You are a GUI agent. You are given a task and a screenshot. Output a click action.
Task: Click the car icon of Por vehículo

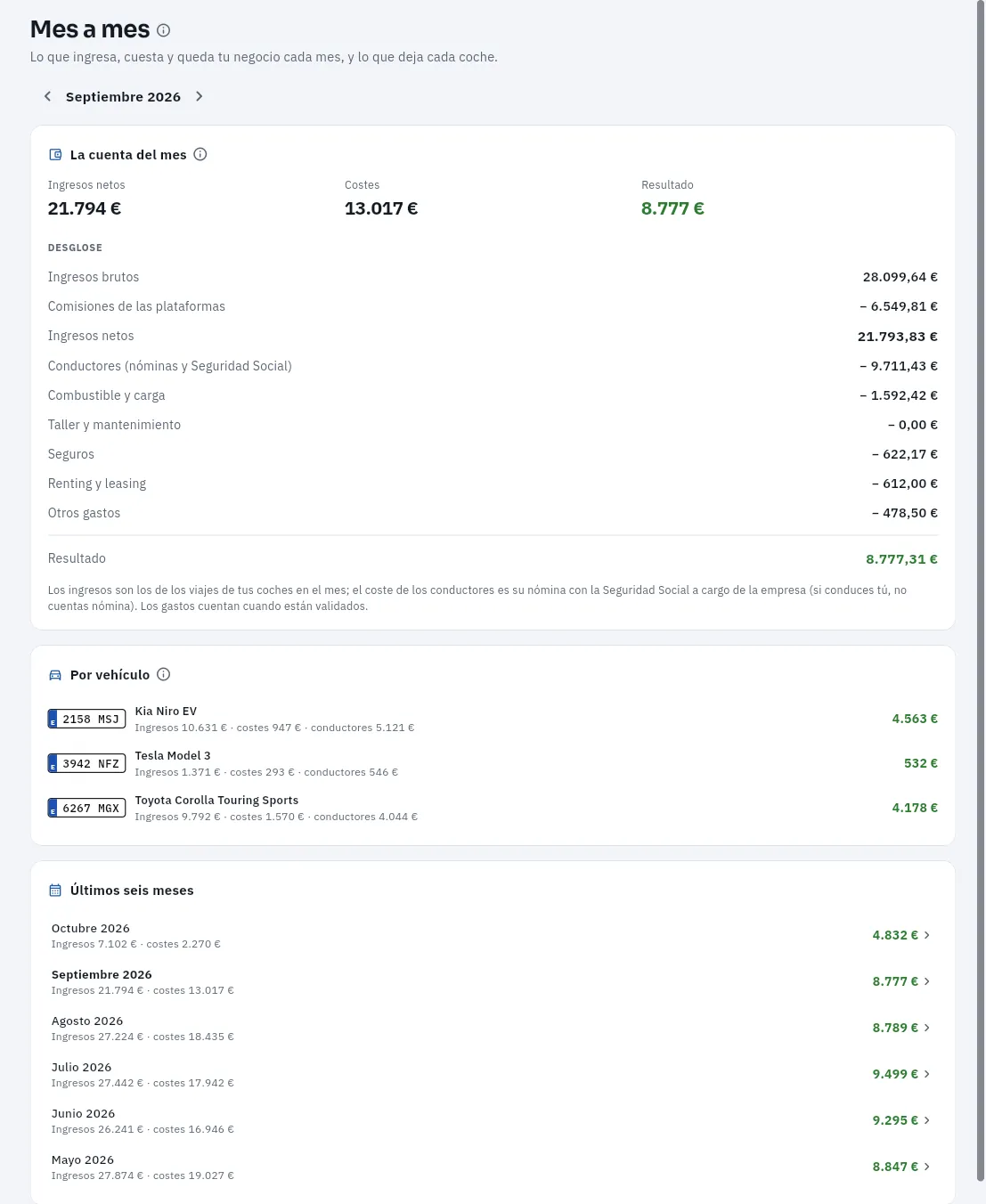(55, 675)
